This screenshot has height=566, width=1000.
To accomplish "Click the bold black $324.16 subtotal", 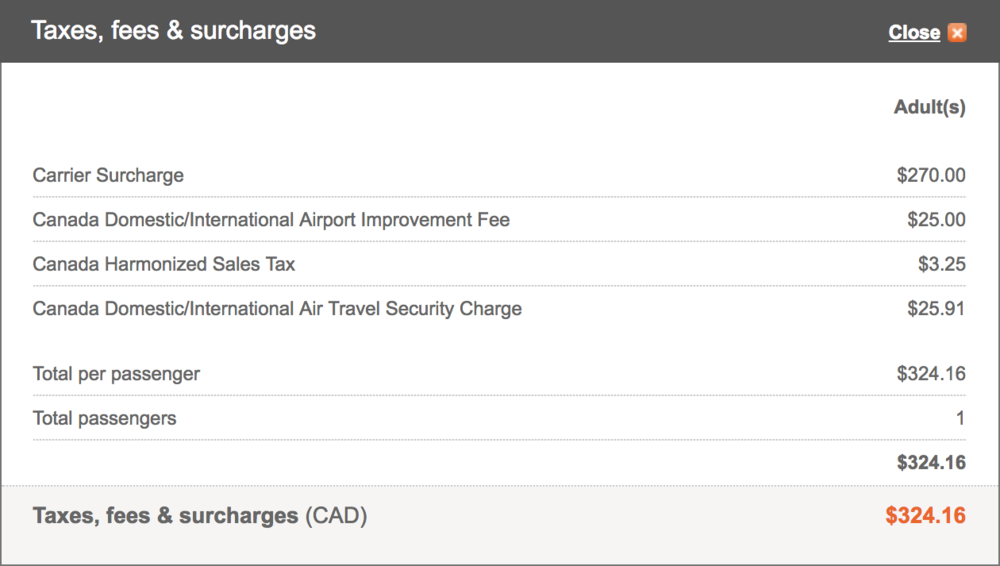I will click(931, 462).
